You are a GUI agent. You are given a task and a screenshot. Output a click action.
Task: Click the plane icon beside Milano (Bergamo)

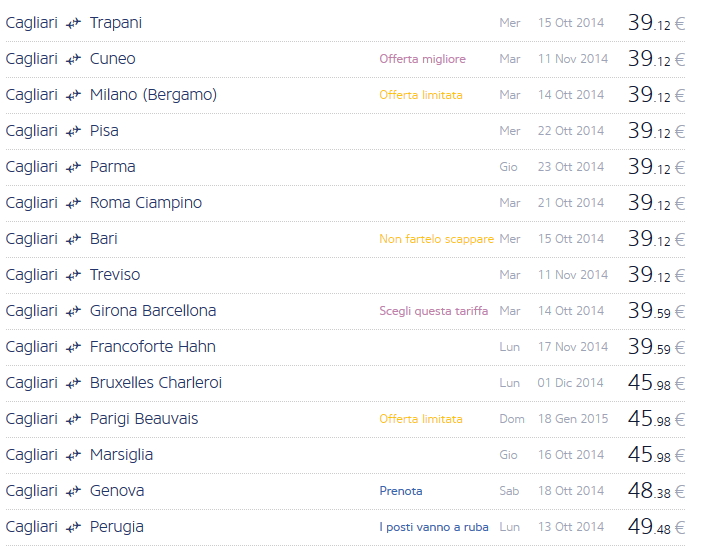click(x=73, y=95)
